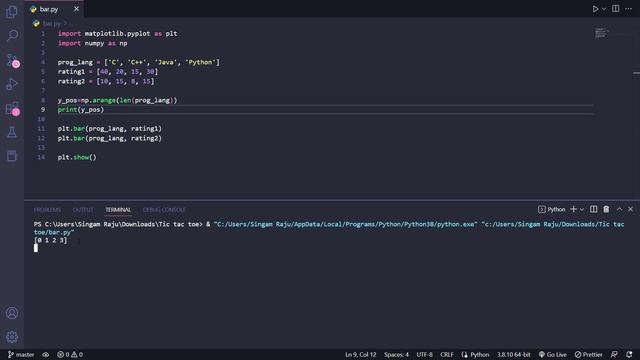The width and height of the screenshot is (640, 360).
Task: Open run options dropdown next to play
Action: [x=604, y=9]
